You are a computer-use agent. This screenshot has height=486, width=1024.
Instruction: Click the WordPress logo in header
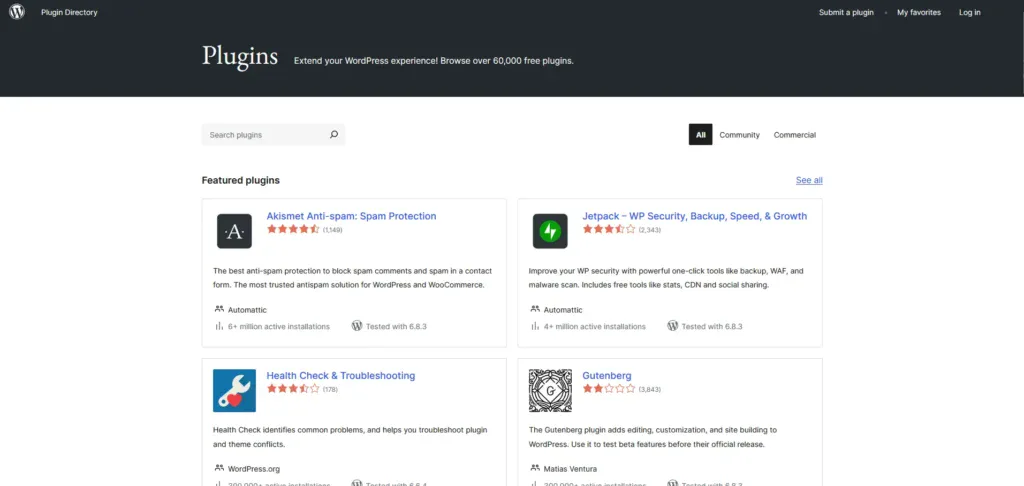pyautogui.click(x=17, y=12)
